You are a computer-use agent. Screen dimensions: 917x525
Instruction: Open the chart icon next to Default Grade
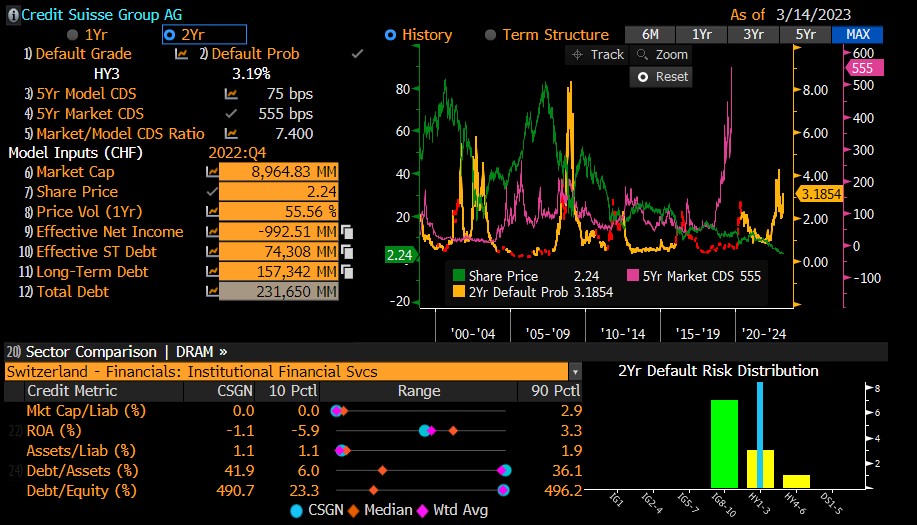click(181, 54)
